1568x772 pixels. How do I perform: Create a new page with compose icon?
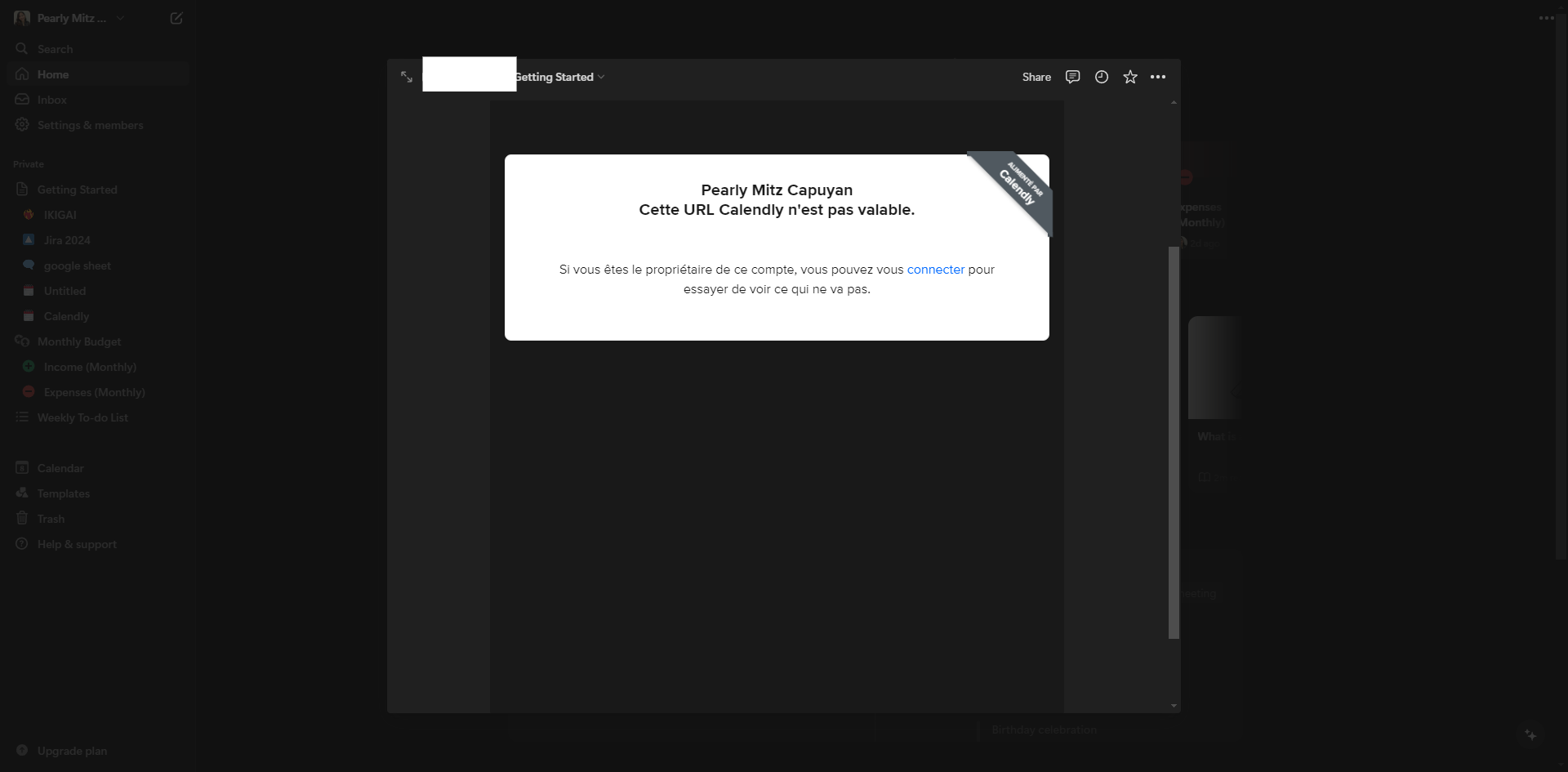point(176,18)
